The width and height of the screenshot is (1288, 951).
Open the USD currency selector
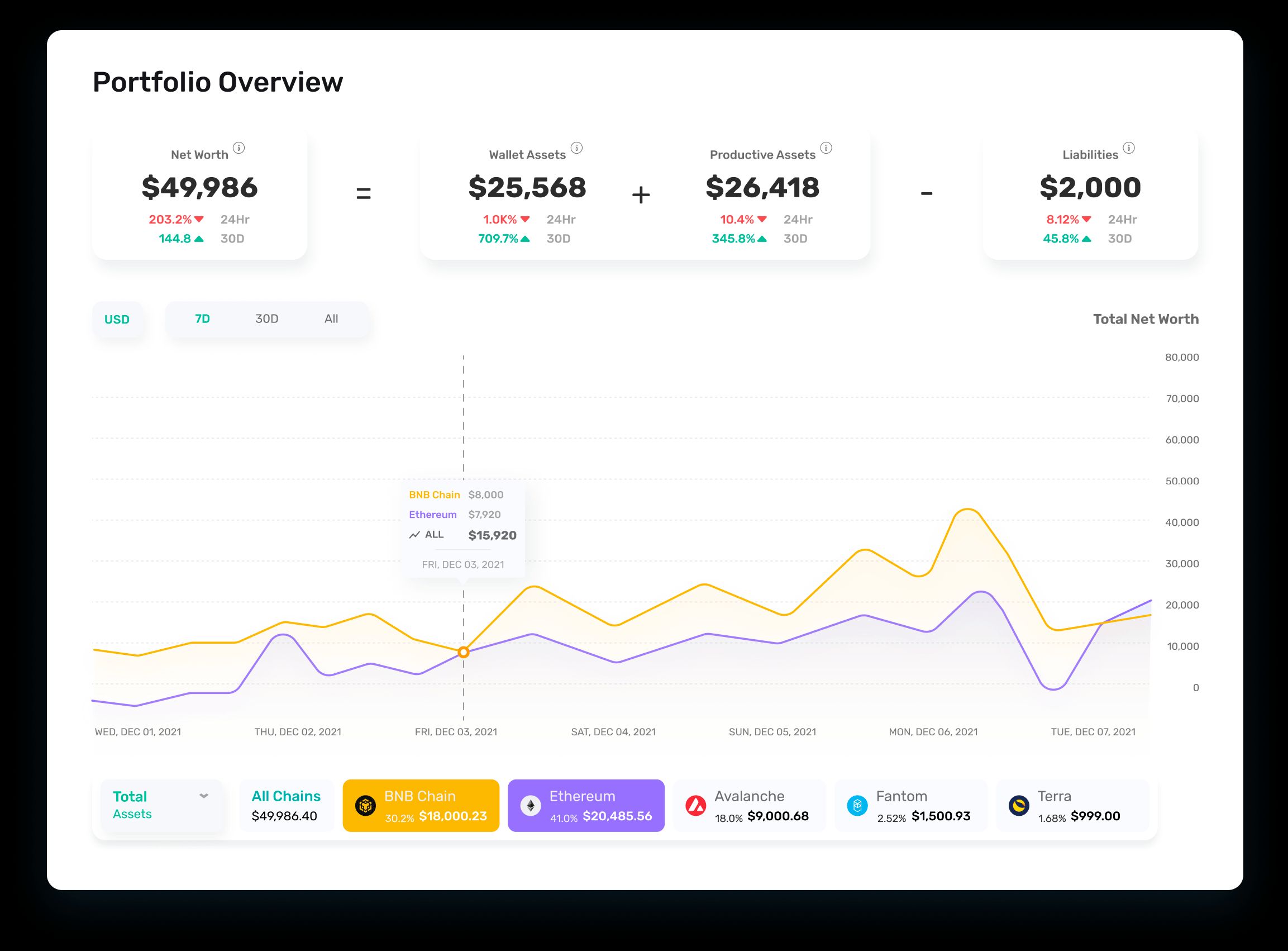click(x=117, y=320)
